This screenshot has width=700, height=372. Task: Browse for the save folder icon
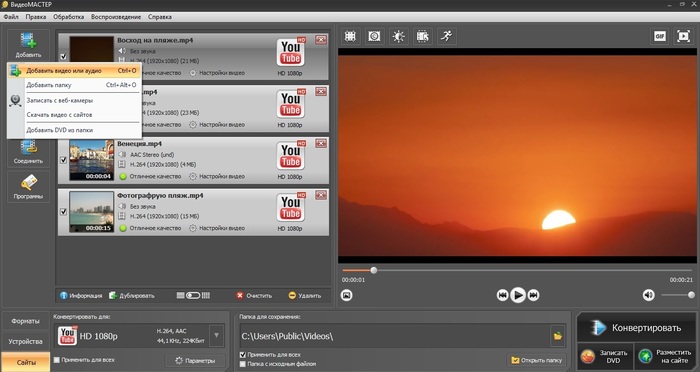[558, 336]
